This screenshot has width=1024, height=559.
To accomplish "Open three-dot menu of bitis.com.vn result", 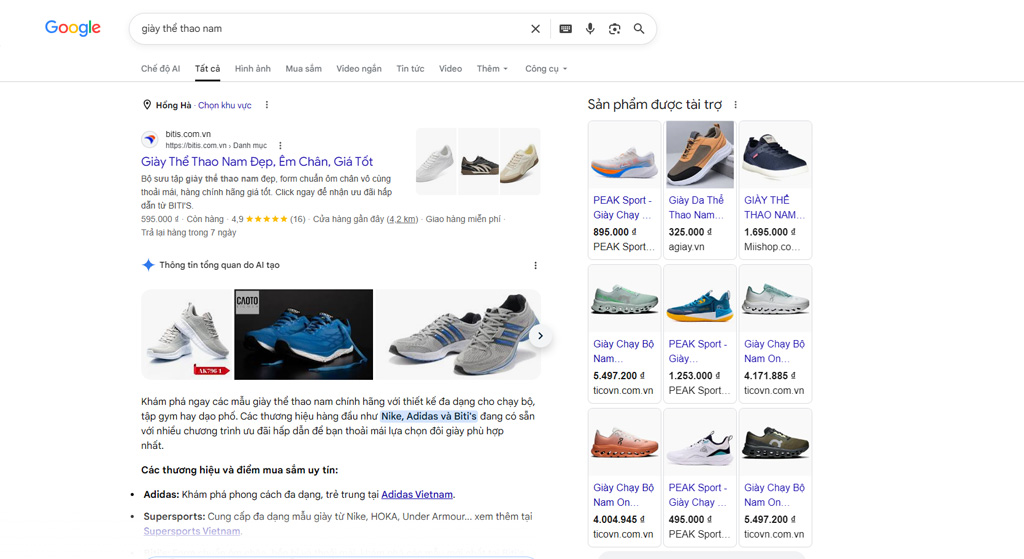I will point(280,146).
